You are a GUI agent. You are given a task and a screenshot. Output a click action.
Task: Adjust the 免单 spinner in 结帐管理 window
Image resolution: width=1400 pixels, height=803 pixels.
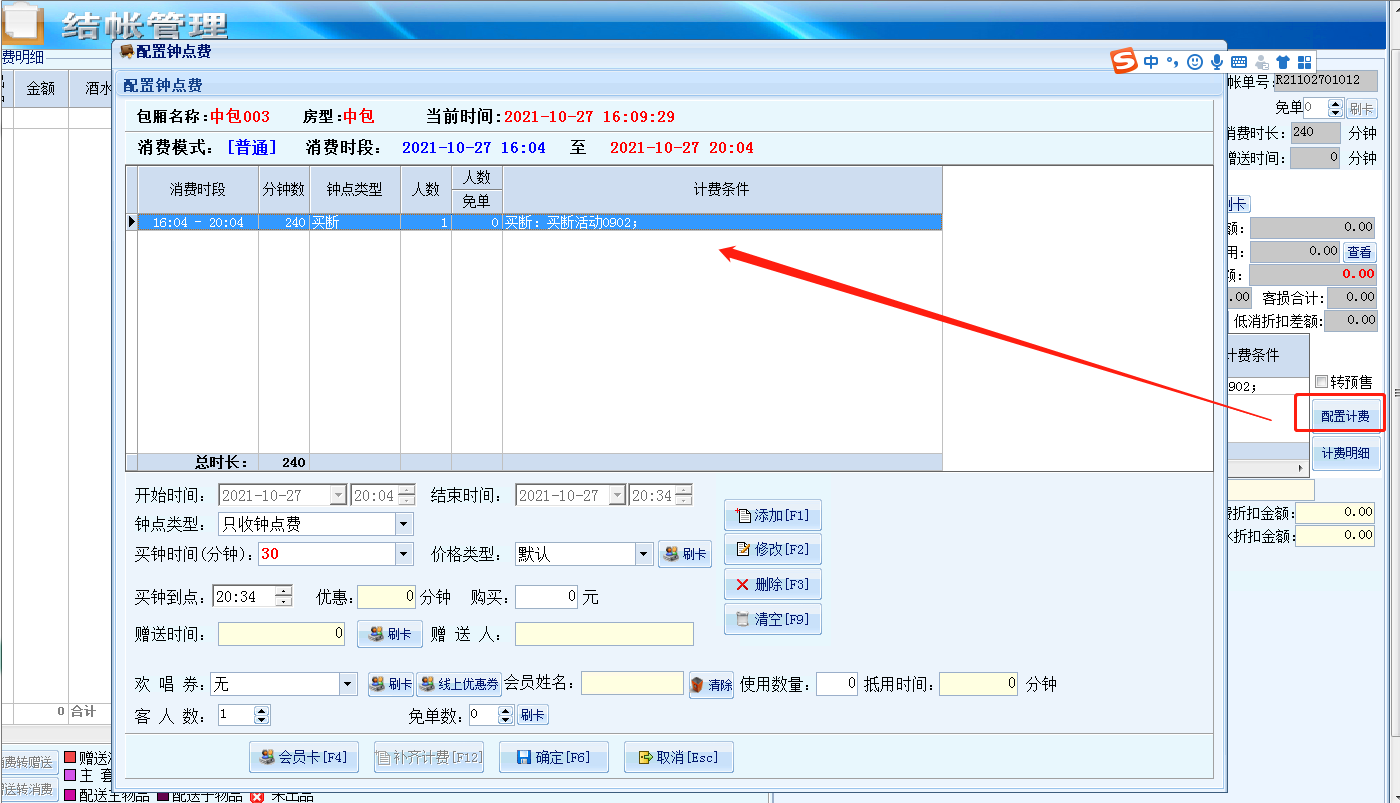1336,108
